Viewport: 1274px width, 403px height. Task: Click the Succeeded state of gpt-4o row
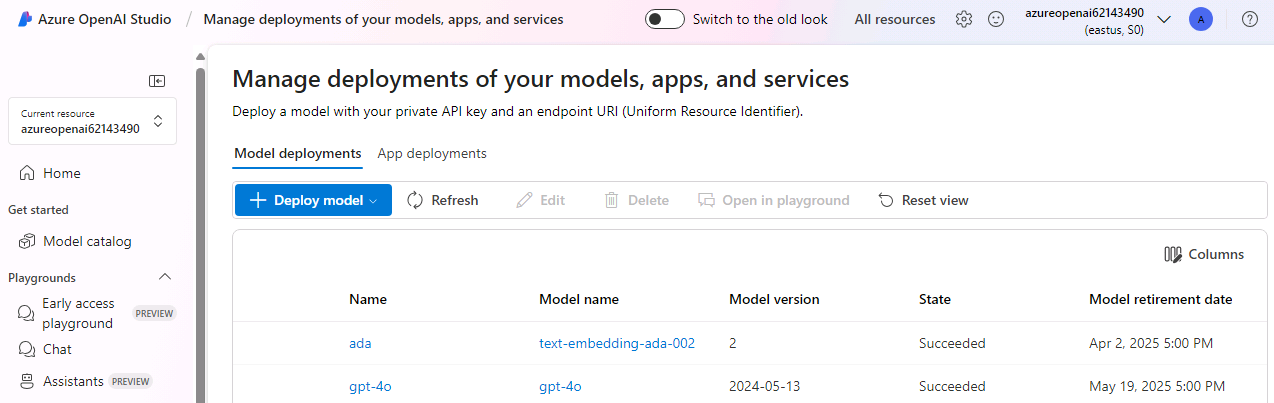(952, 386)
